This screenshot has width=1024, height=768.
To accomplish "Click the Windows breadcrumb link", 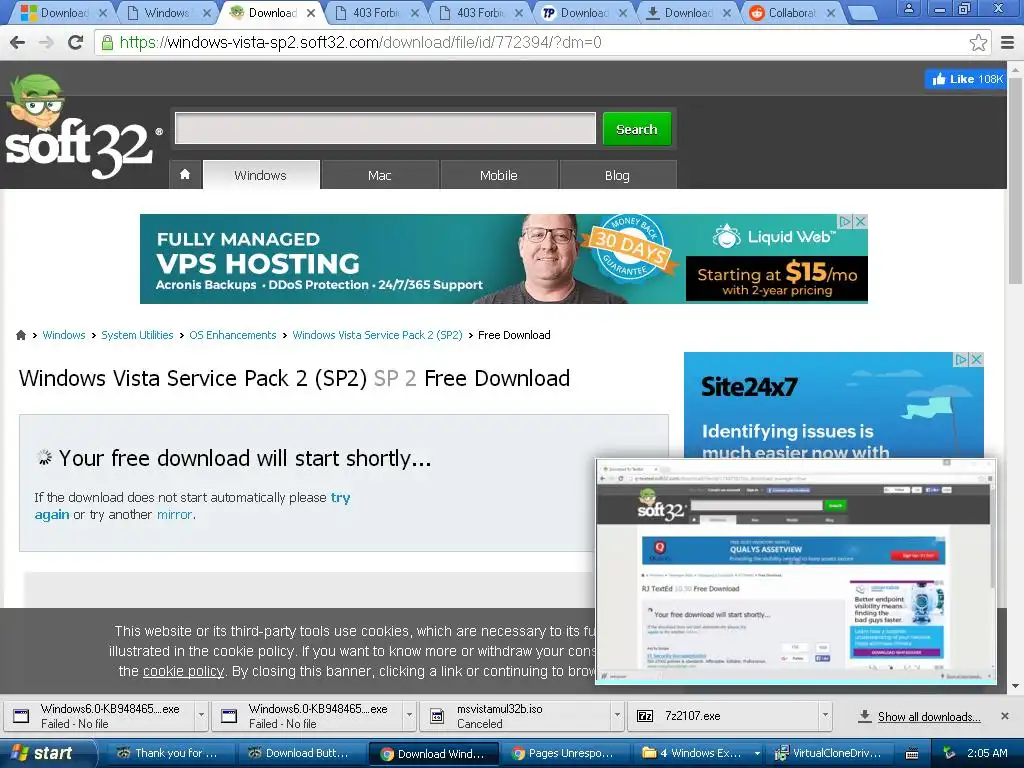I will [64, 335].
